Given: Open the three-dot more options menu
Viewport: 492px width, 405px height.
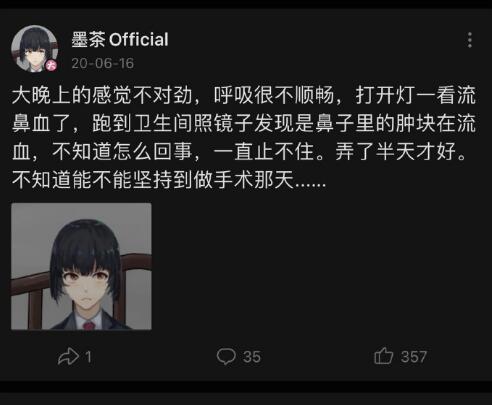Looking at the screenshot, I should [x=470, y=40].
